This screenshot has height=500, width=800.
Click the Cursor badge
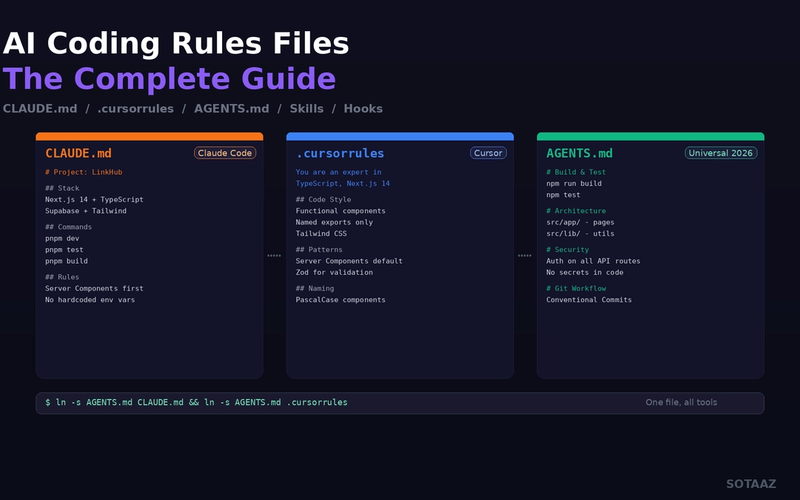coord(488,153)
